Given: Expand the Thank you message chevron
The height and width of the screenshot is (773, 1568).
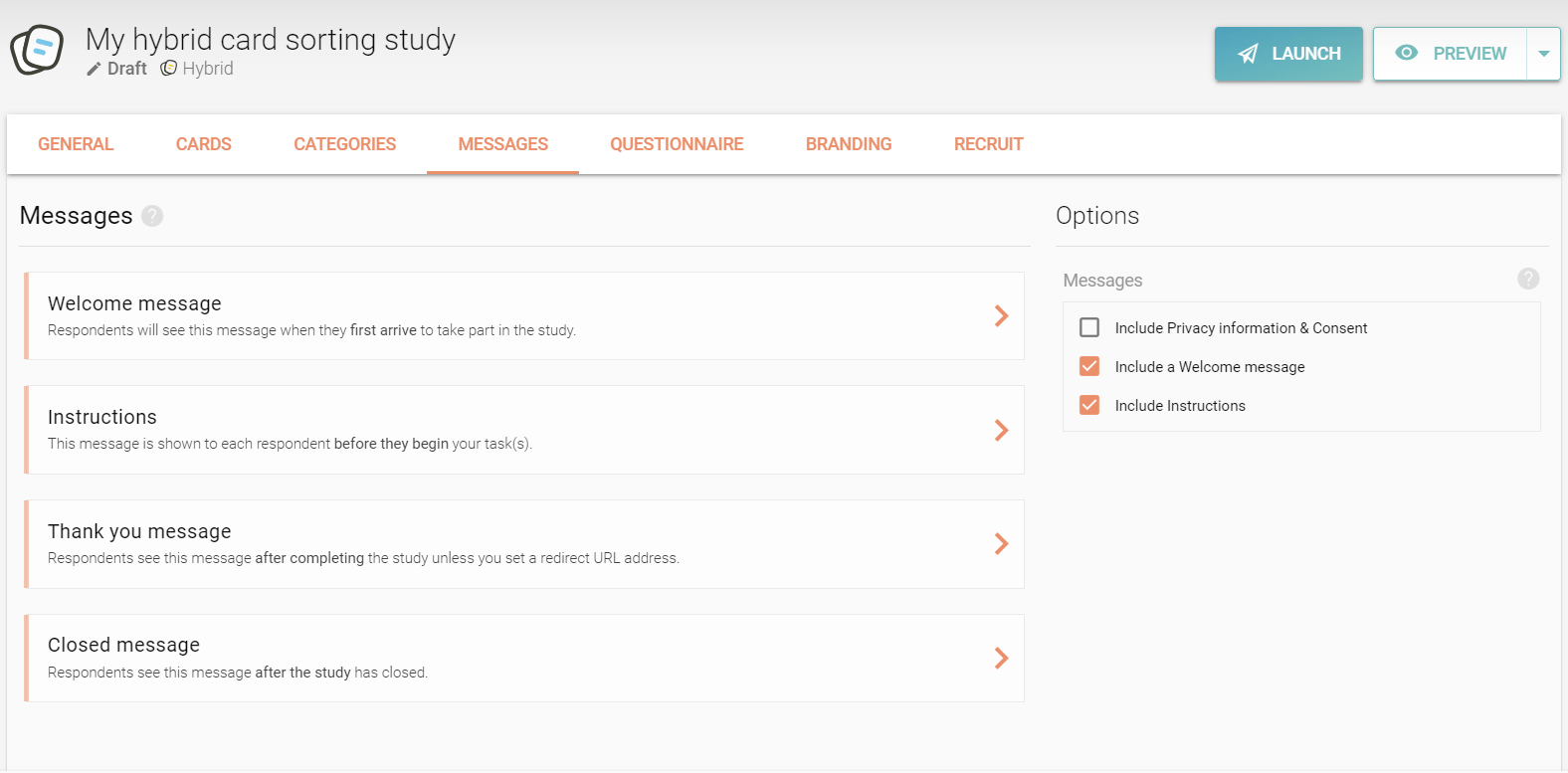Looking at the screenshot, I should tap(1001, 544).
